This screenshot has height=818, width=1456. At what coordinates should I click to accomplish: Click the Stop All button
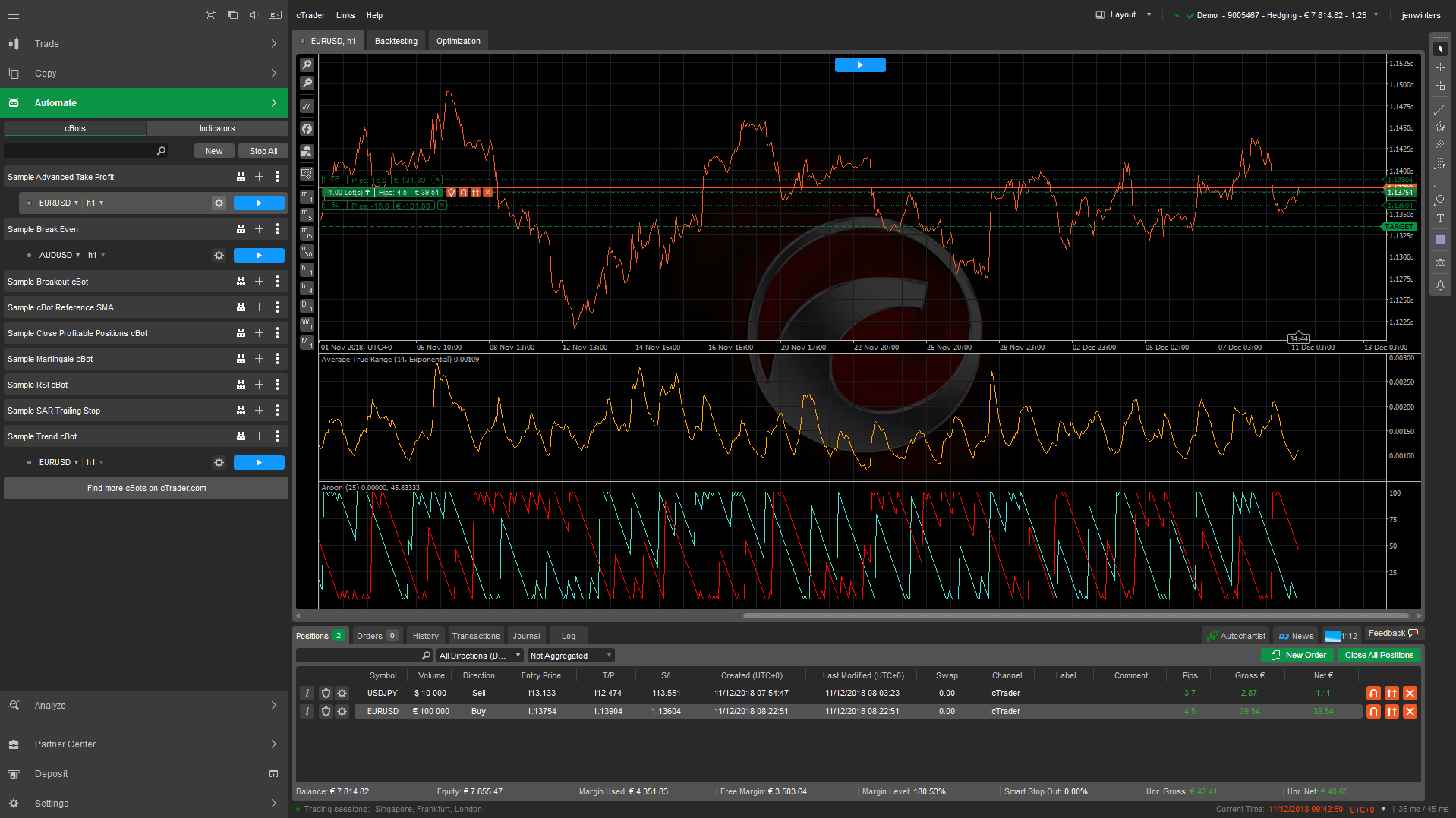pos(263,151)
